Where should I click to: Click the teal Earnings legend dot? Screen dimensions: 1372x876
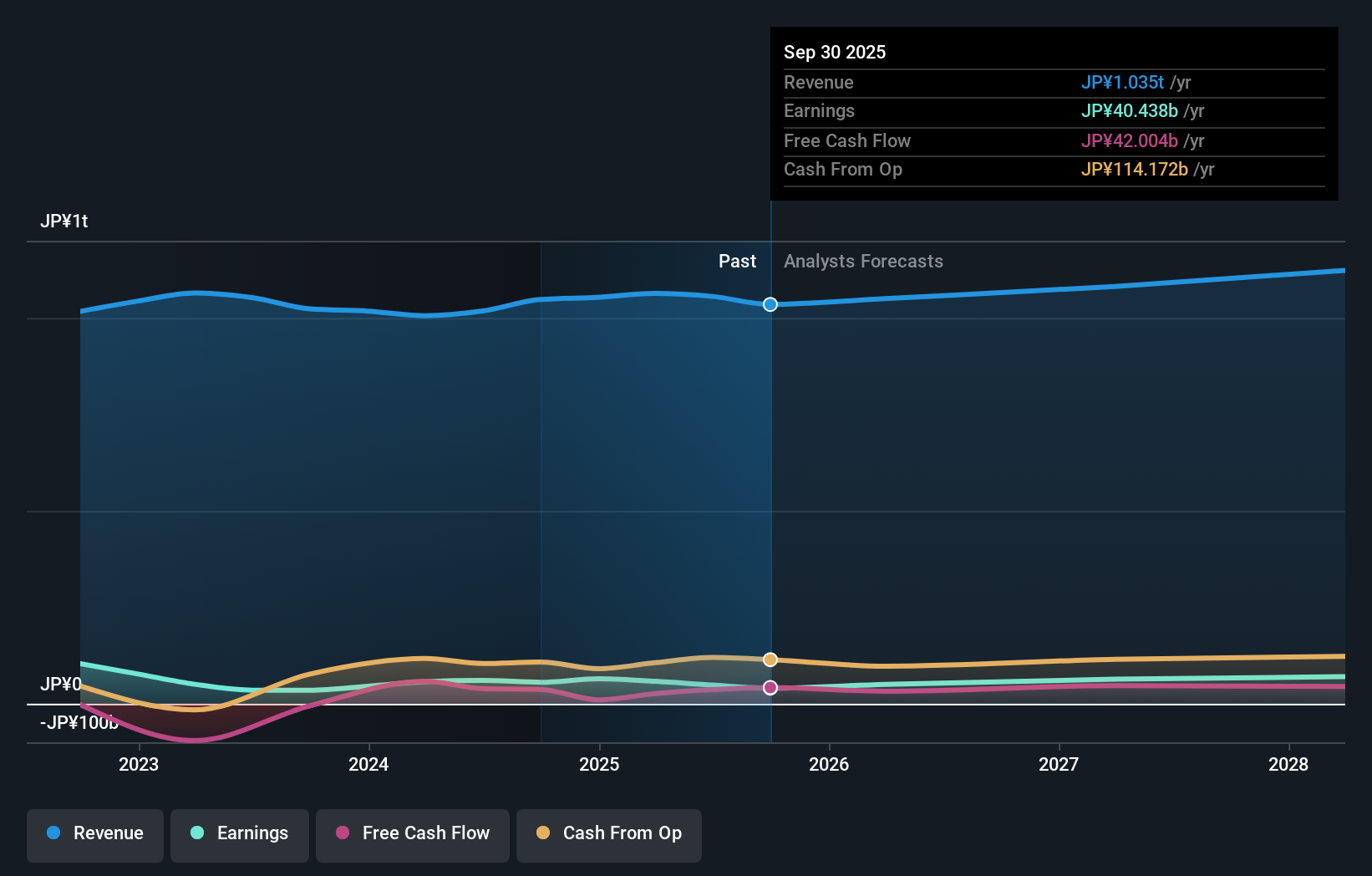click(196, 833)
